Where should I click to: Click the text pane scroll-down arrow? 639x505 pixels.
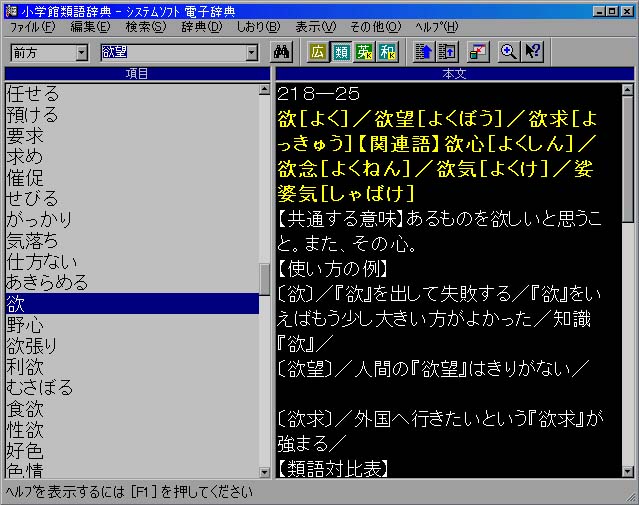click(628, 470)
